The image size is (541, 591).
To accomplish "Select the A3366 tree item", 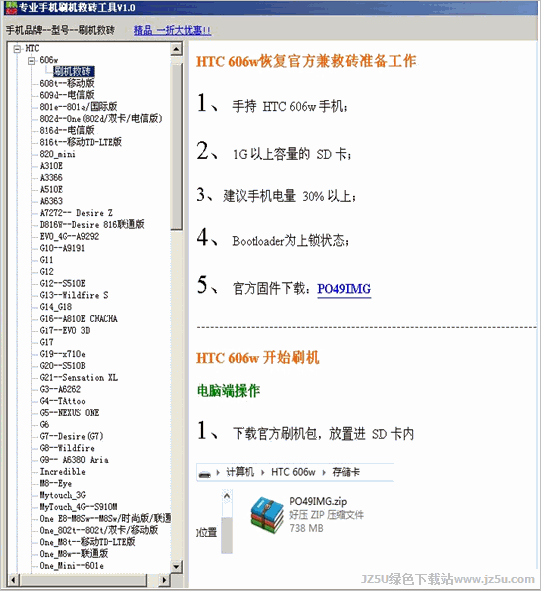I will pos(51,178).
